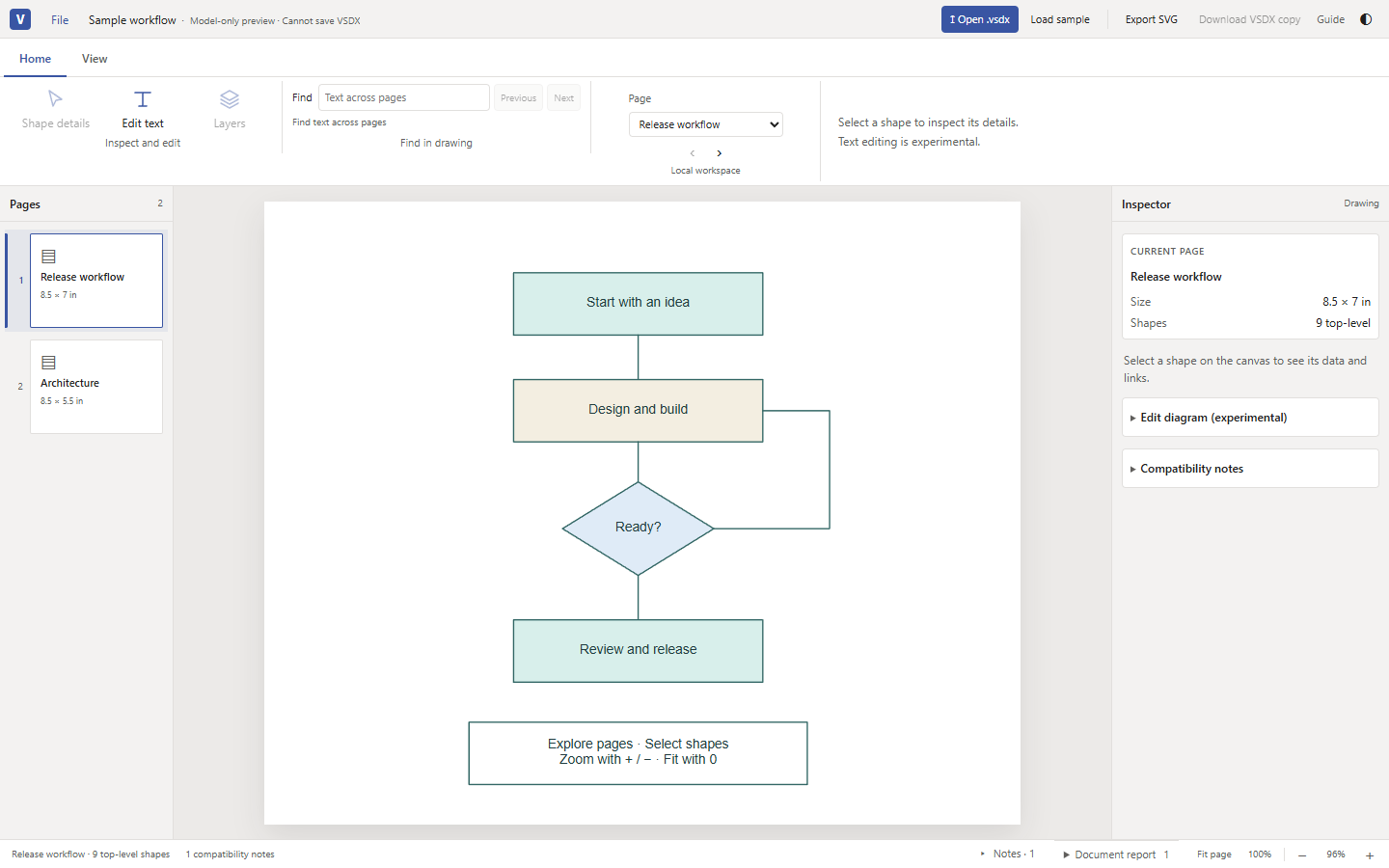Click the V app logo icon
The image size is (1389, 868).
[20, 19]
